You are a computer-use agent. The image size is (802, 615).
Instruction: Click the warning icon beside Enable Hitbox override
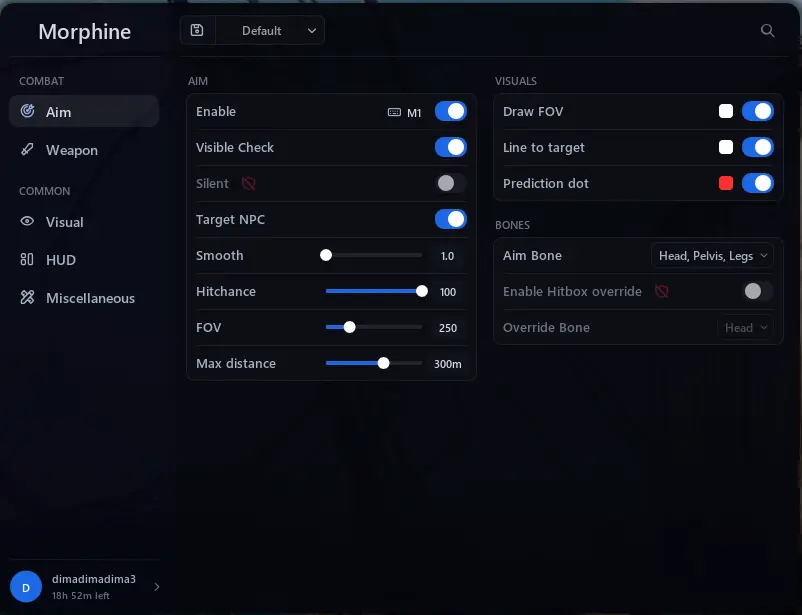click(x=661, y=291)
